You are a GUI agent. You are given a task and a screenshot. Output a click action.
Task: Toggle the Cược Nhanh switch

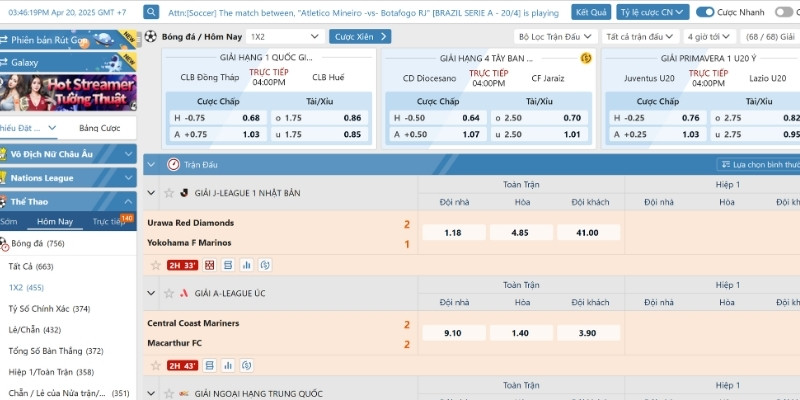(x=705, y=12)
